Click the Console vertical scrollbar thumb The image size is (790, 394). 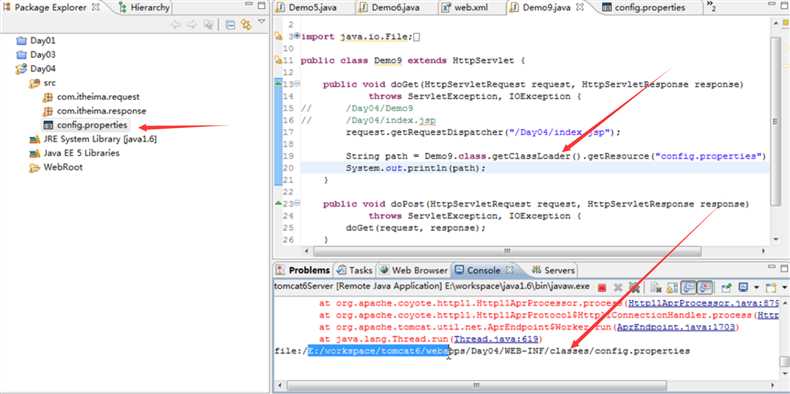pos(784,361)
